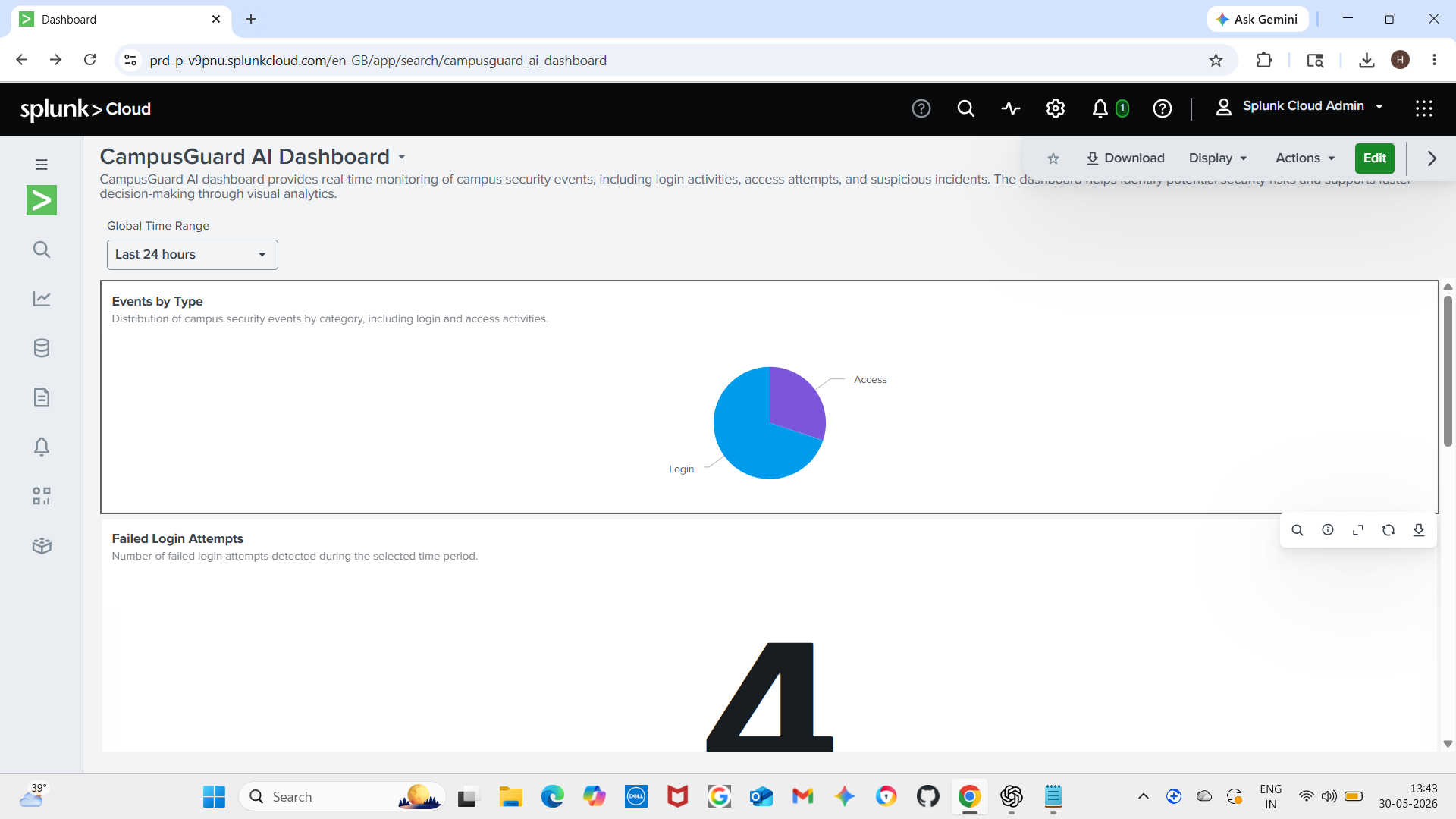
Task: Open the Splunk Cloud home logo
Action: point(86,108)
